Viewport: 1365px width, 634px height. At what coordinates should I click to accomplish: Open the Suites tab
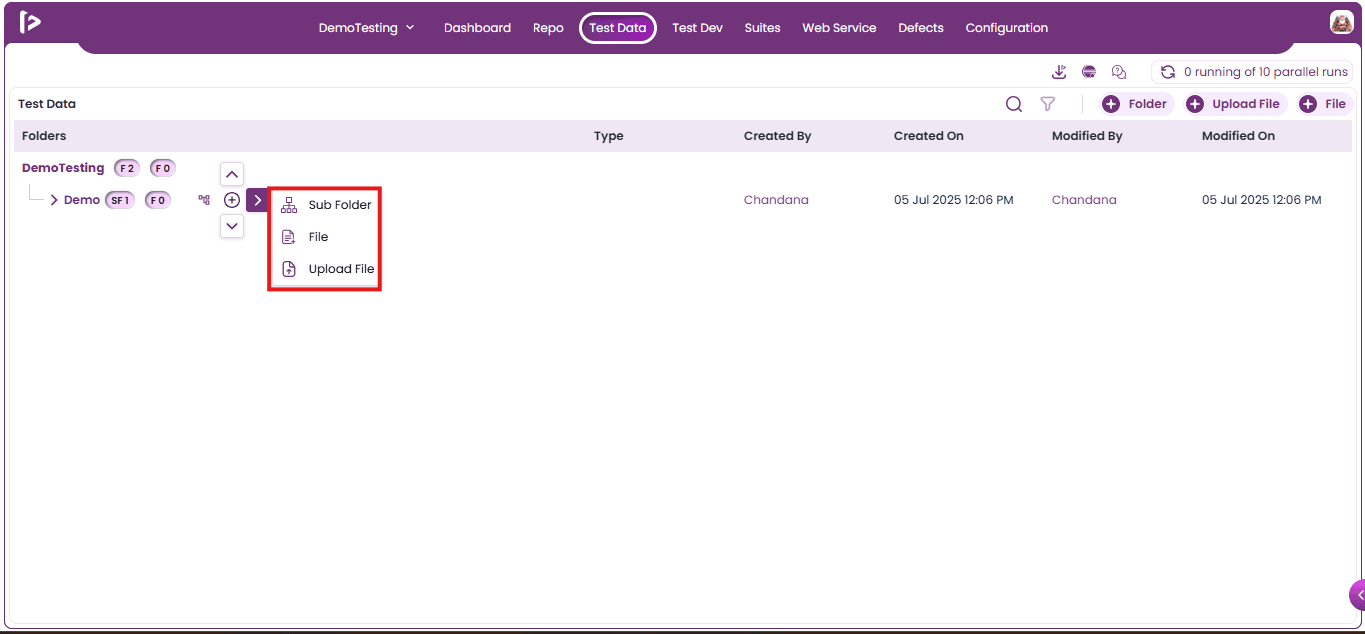tap(762, 28)
